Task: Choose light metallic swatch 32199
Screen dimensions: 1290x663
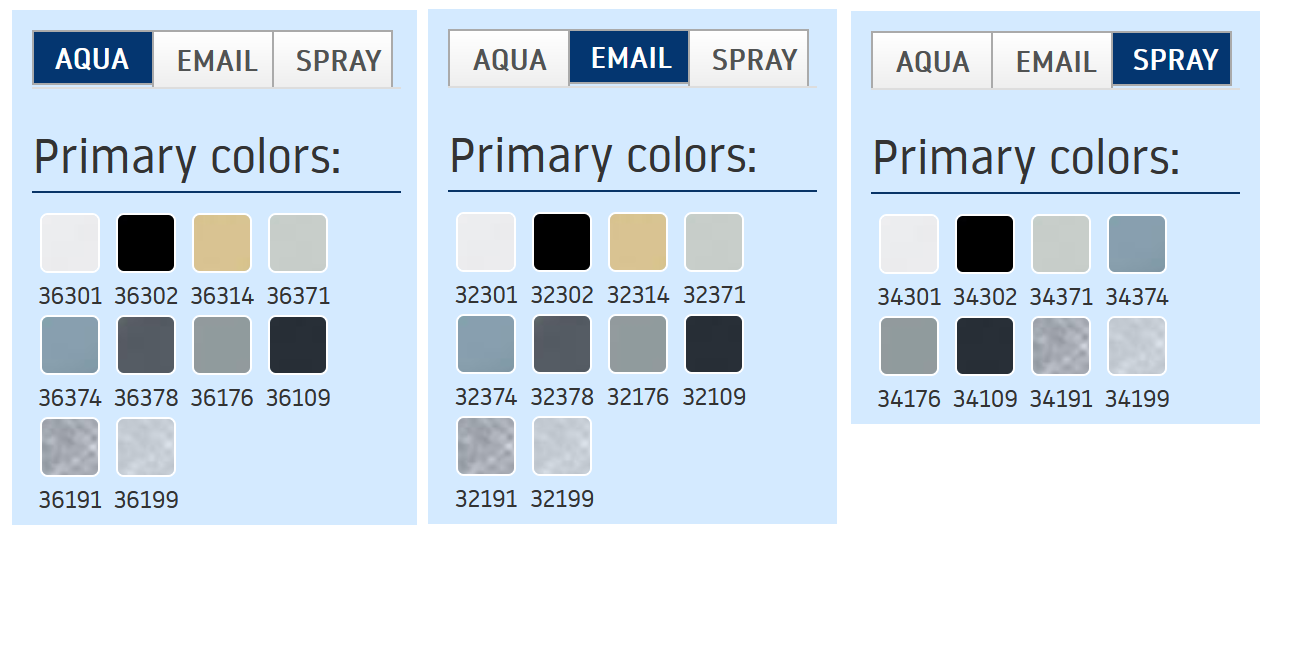Action: coord(562,446)
